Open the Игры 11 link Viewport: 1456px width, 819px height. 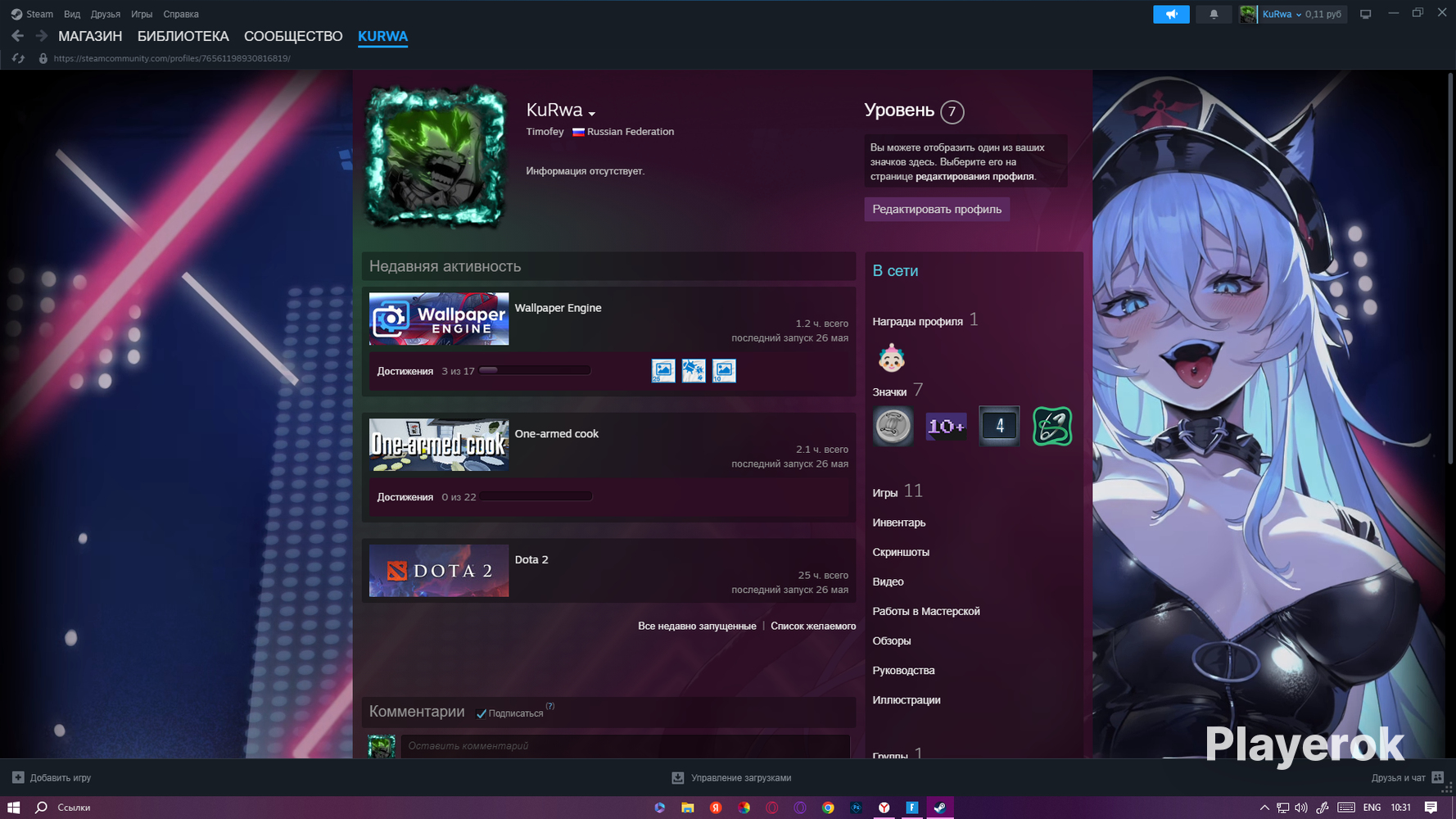(x=898, y=491)
